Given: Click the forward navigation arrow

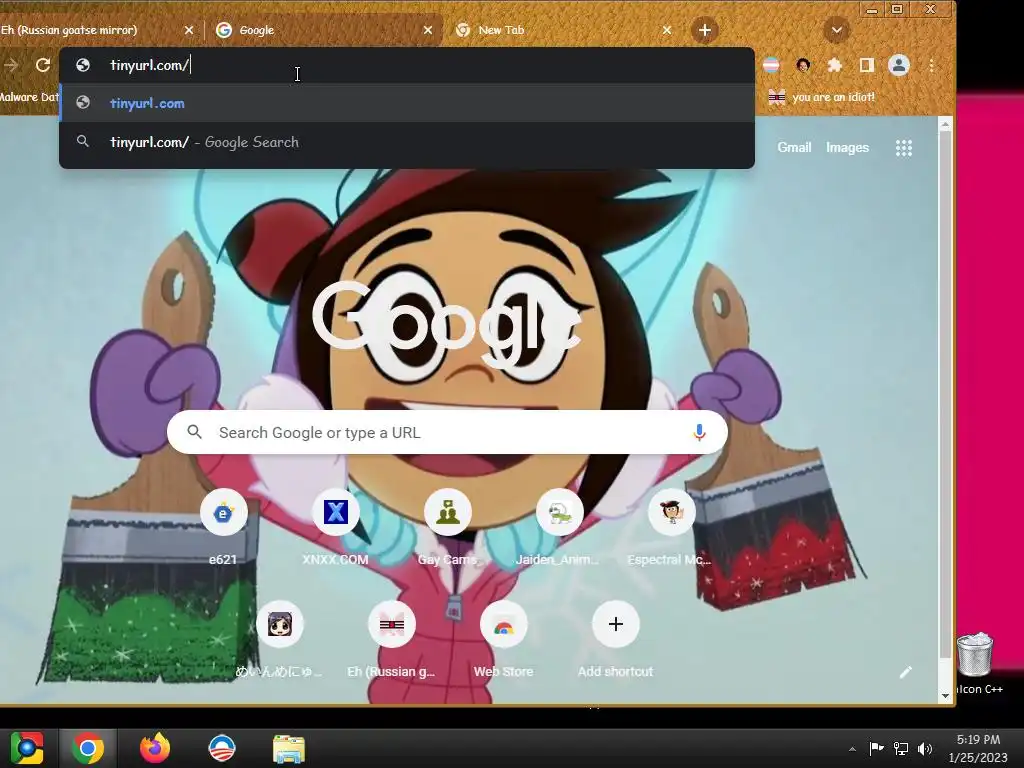Looking at the screenshot, I should 11,65.
